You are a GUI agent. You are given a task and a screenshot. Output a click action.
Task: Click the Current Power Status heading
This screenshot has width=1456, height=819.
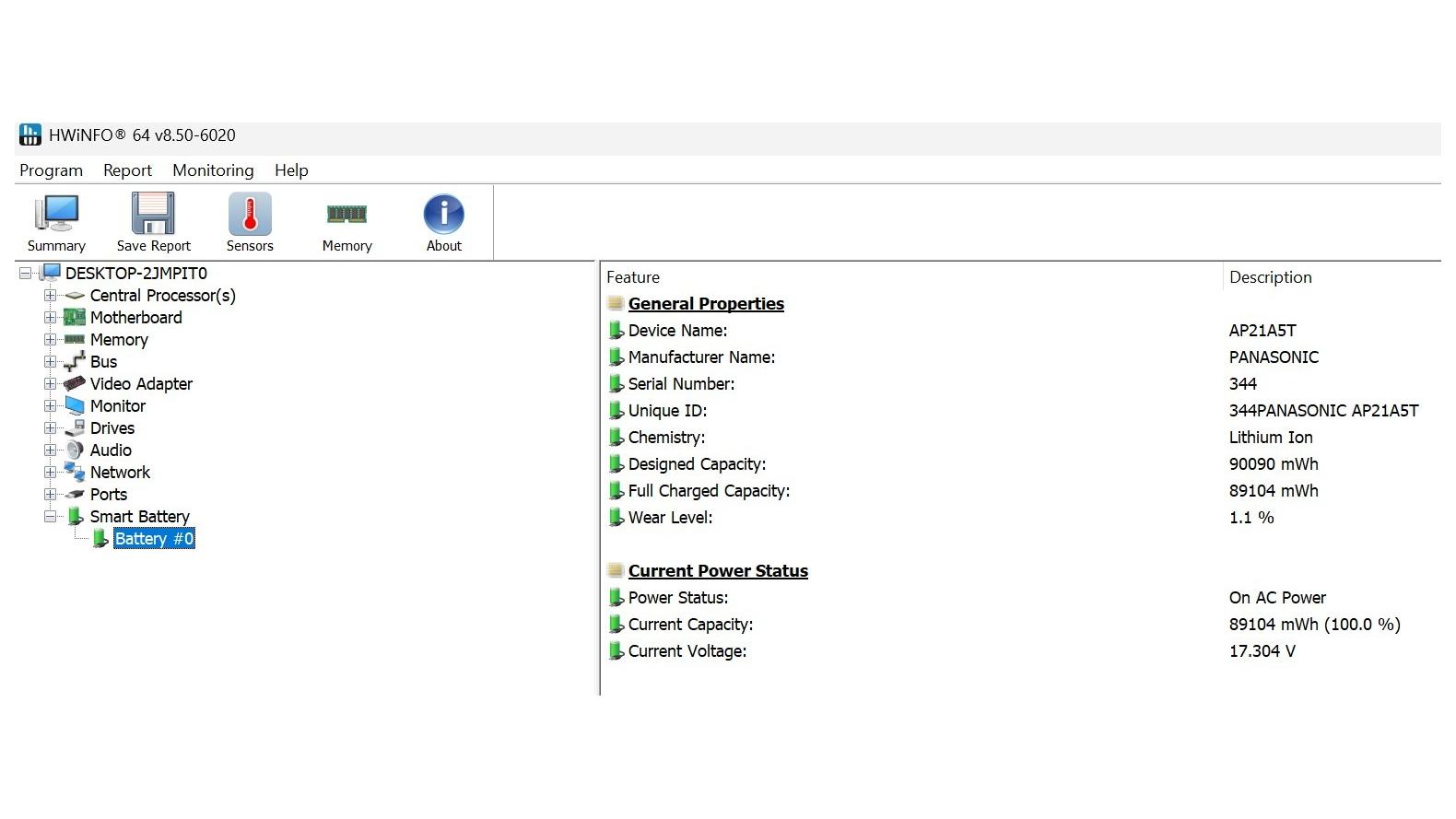(718, 571)
